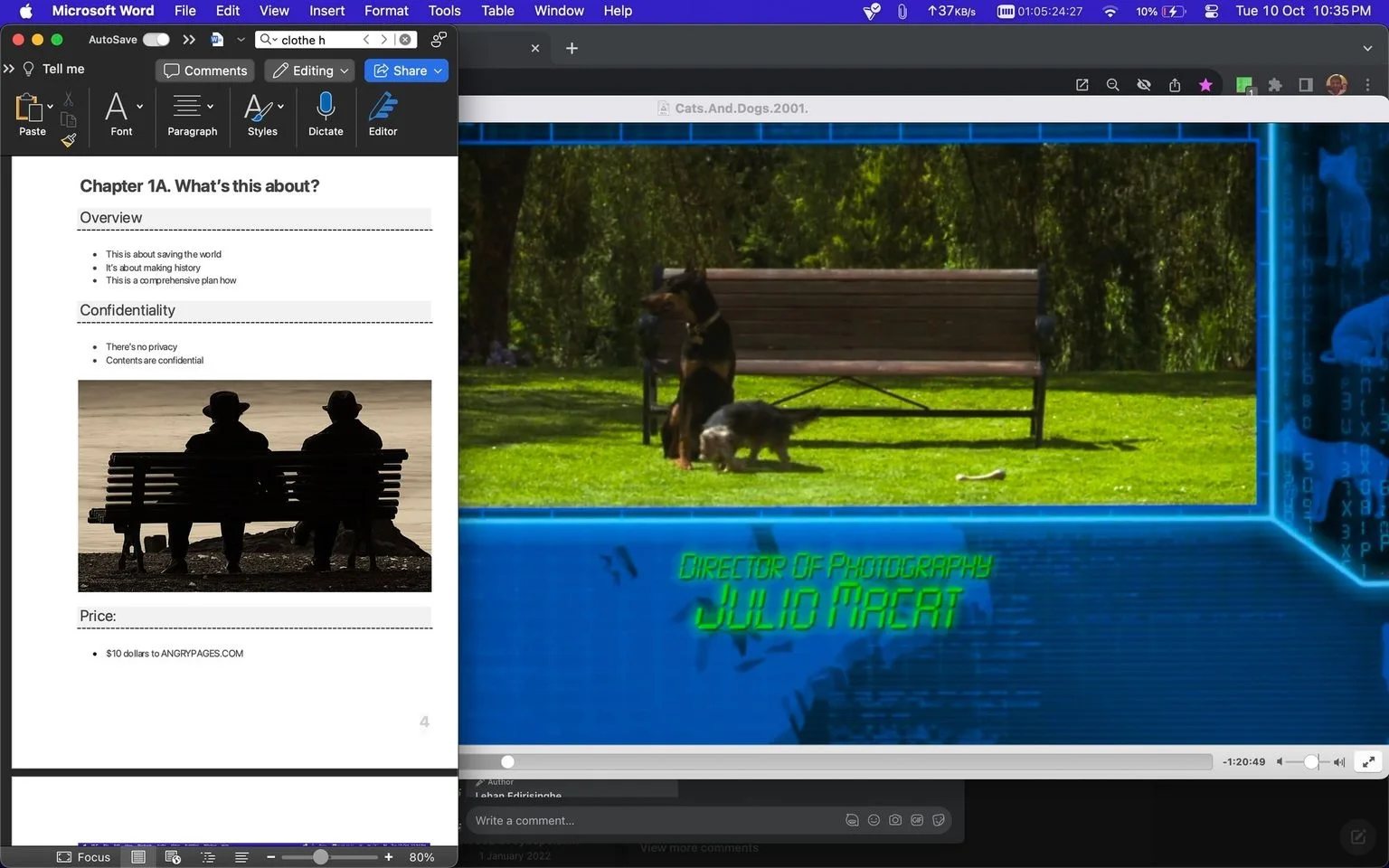
Task: Switch to Web Layout view in status bar
Action: click(173, 857)
